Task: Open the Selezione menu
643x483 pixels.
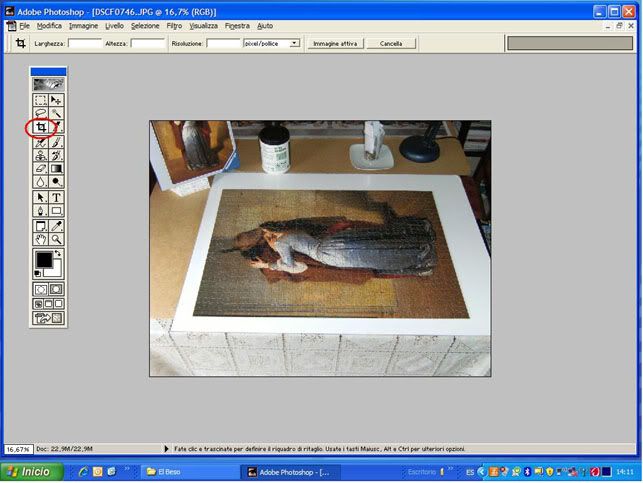Action: [145, 26]
